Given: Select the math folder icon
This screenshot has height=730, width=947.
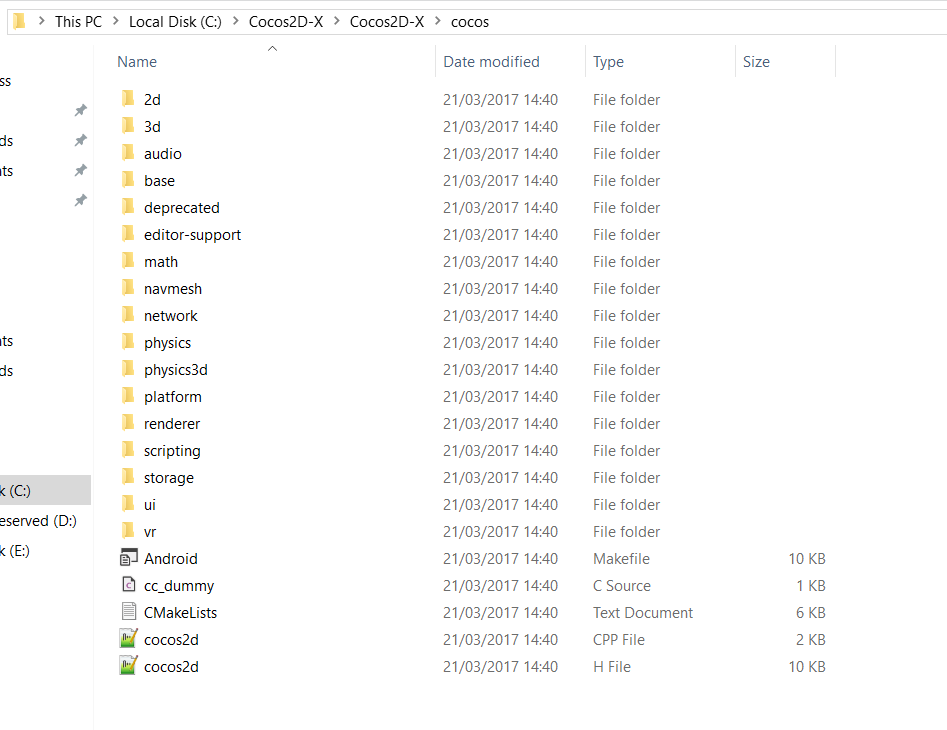Looking at the screenshot, I should [x=127, y=261].
